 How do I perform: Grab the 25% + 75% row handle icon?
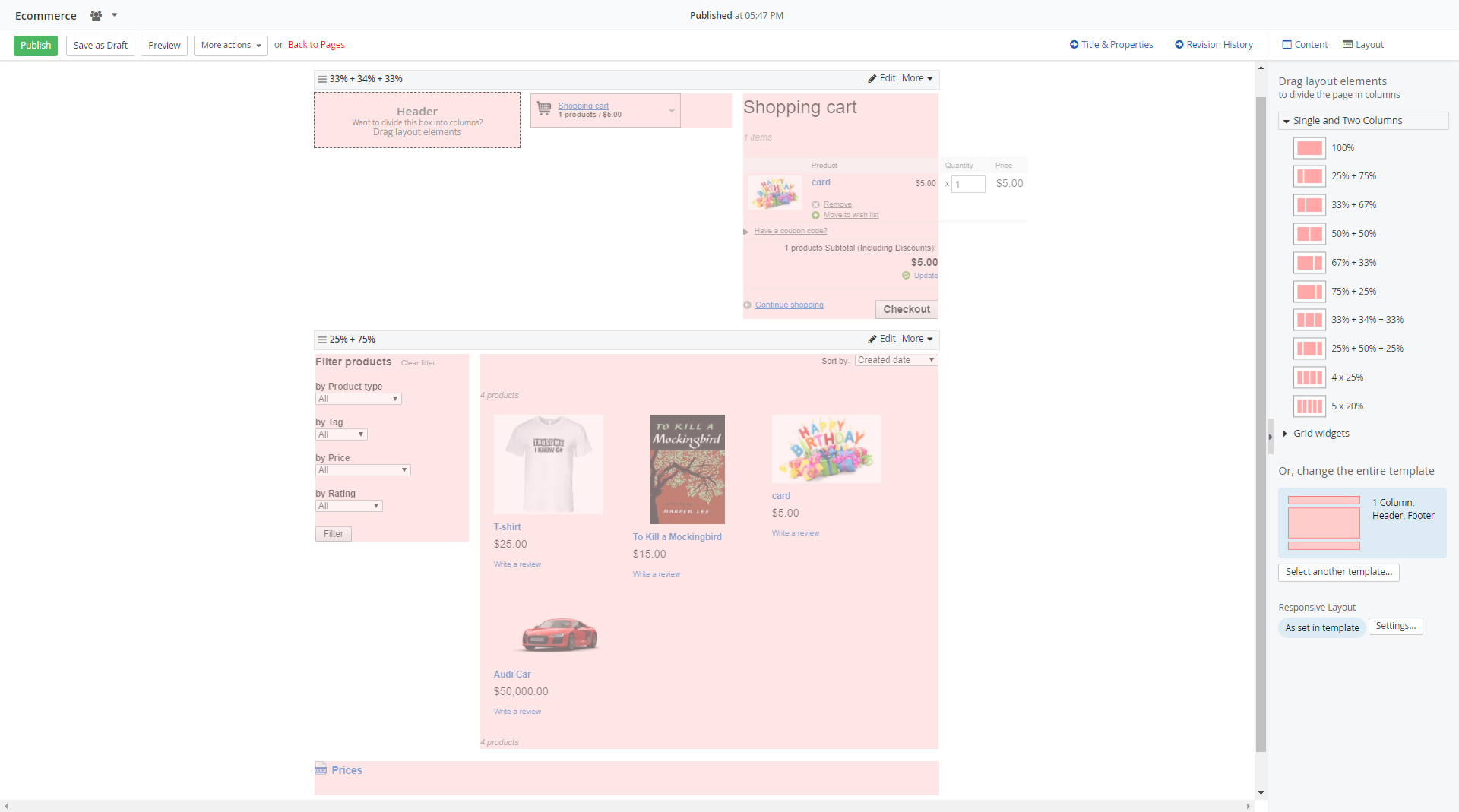(322, 340)
